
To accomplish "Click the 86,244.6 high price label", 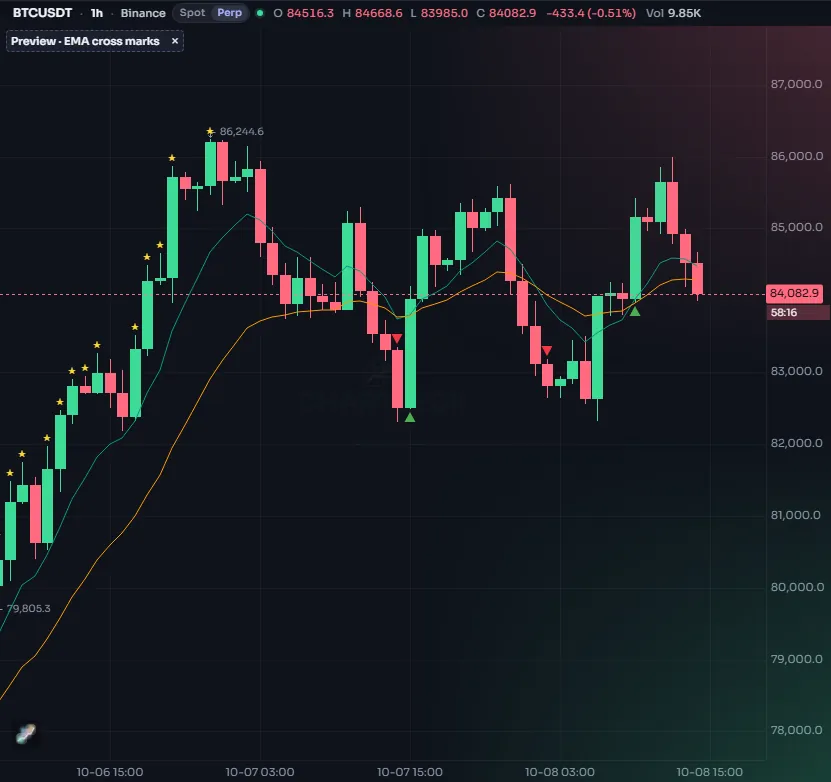I will click(x=241, y=131).
